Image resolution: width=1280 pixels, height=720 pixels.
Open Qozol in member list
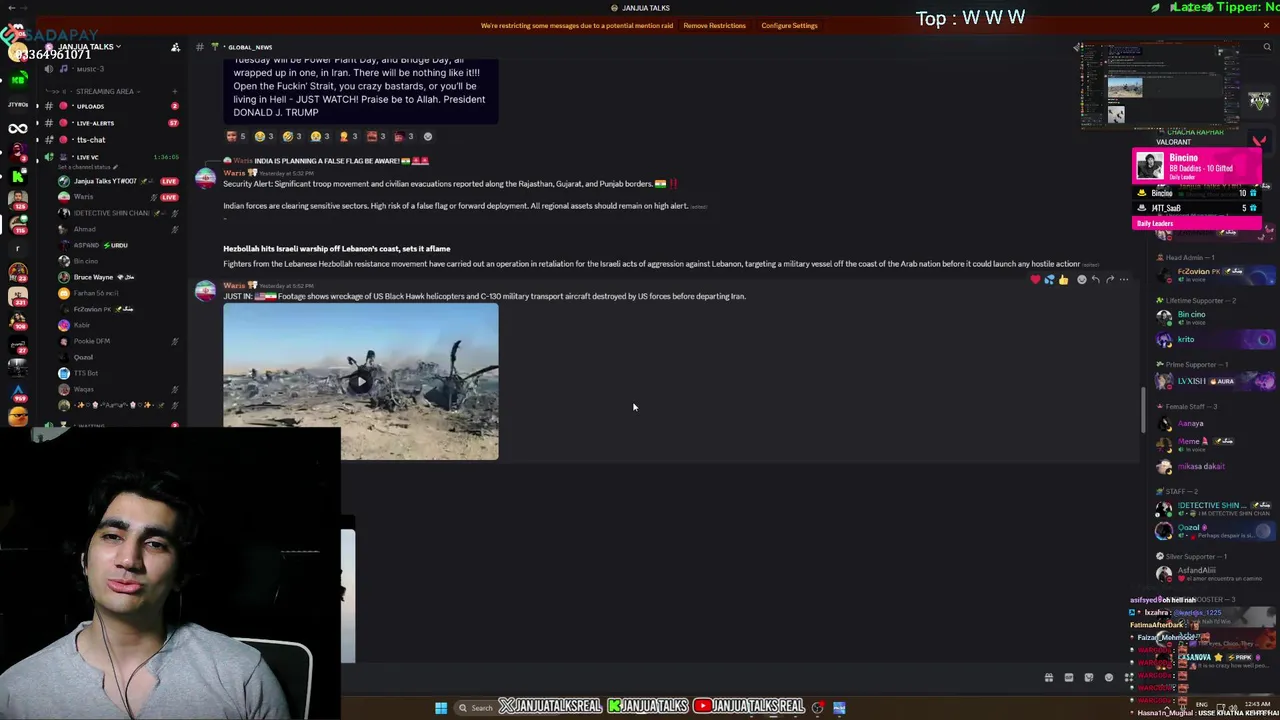click(1213, 531)
